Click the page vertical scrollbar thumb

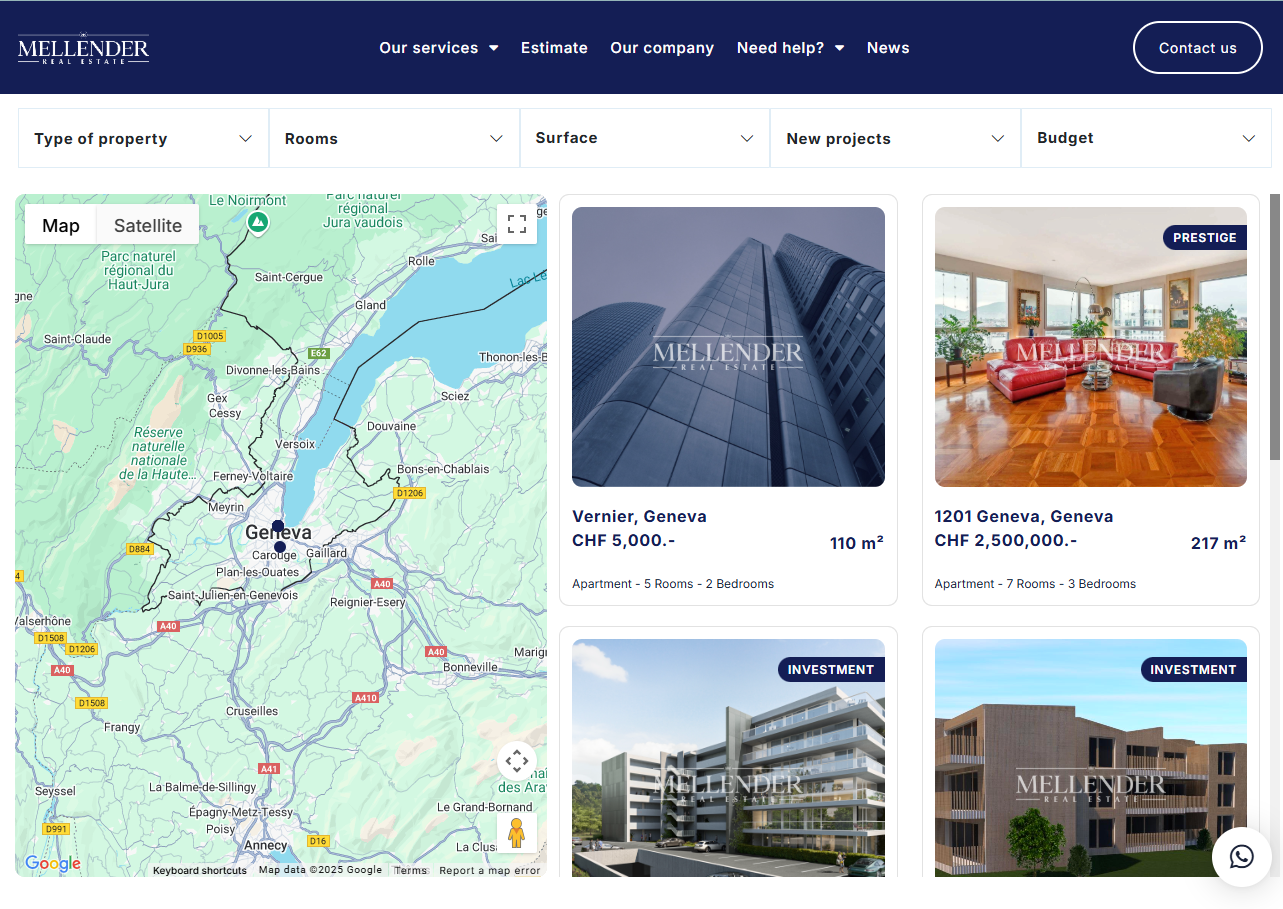click(1275, 327)
